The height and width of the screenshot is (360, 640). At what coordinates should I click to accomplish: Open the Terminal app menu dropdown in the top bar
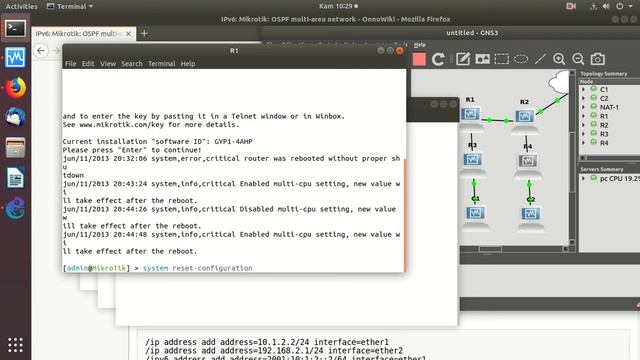(70, 6)
